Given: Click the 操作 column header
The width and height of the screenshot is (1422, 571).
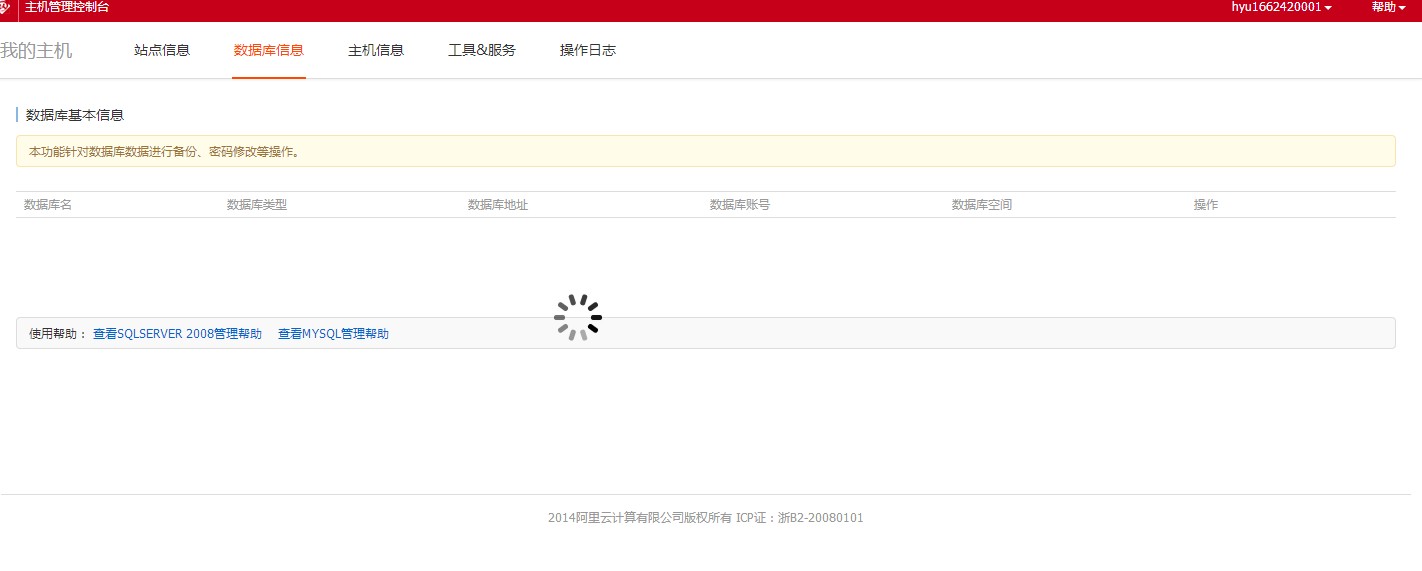Looking at the screenshot, I should click(1206, 205).
